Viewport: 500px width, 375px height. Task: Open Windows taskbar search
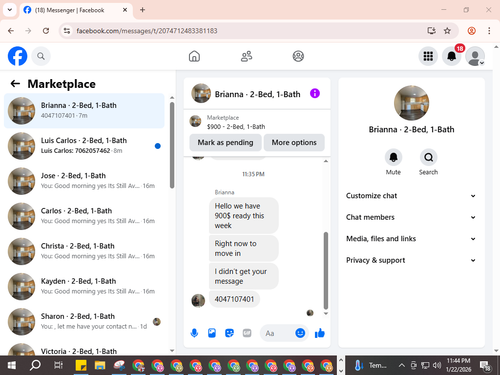35,365
